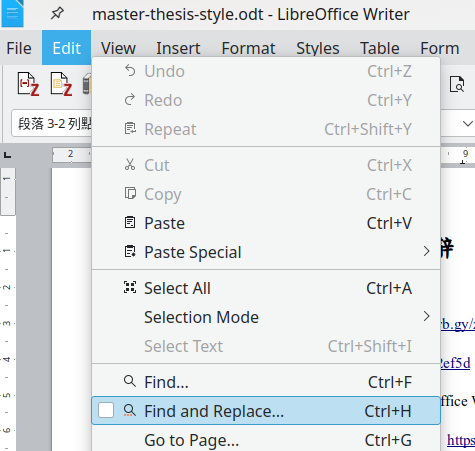Screen dimensions: 475x451
Task: Open the Selection Mode submenu
Action: tap(266, 317)
